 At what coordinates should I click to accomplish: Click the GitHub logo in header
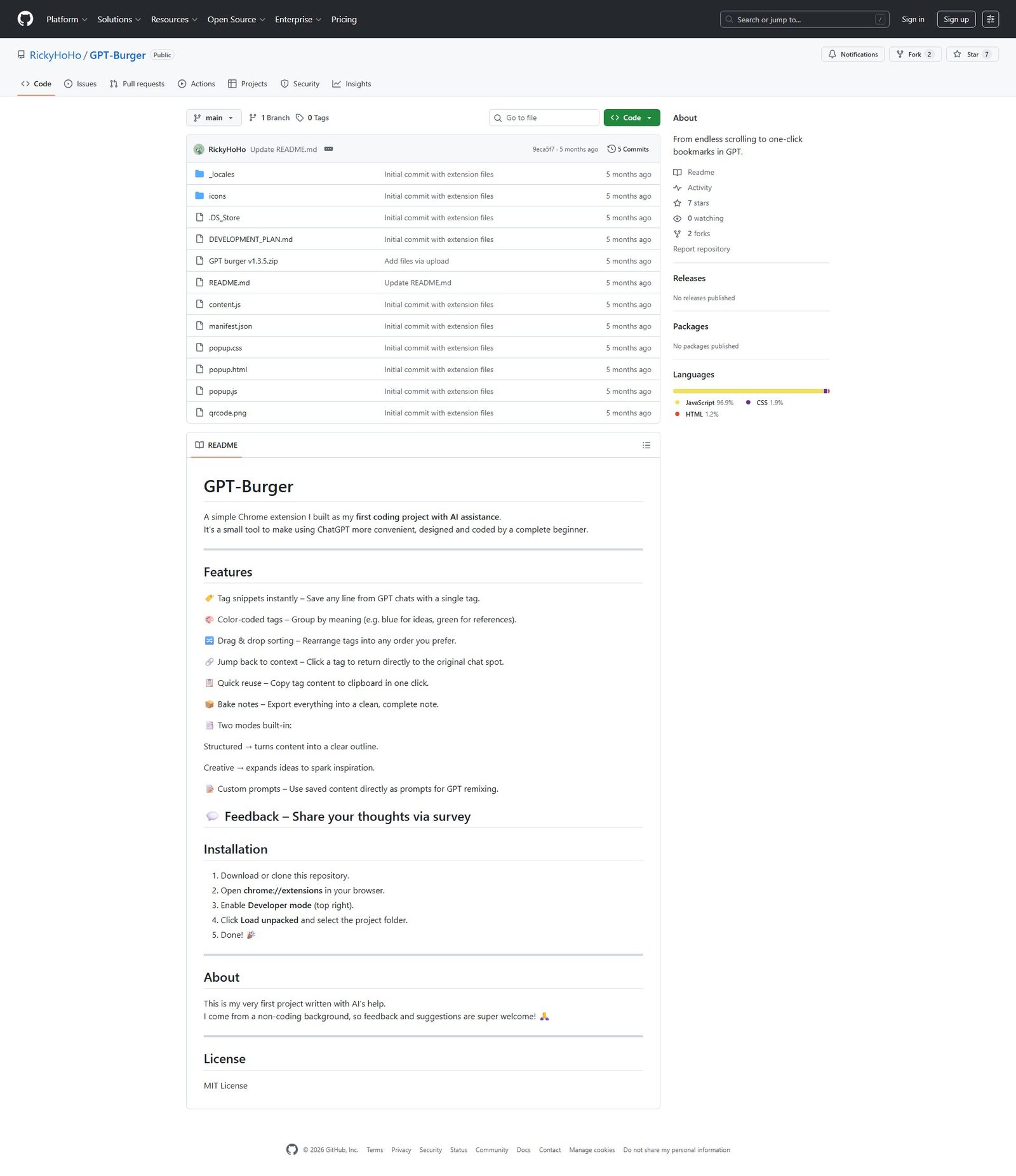pyautogui.click(x=25, y=19)
